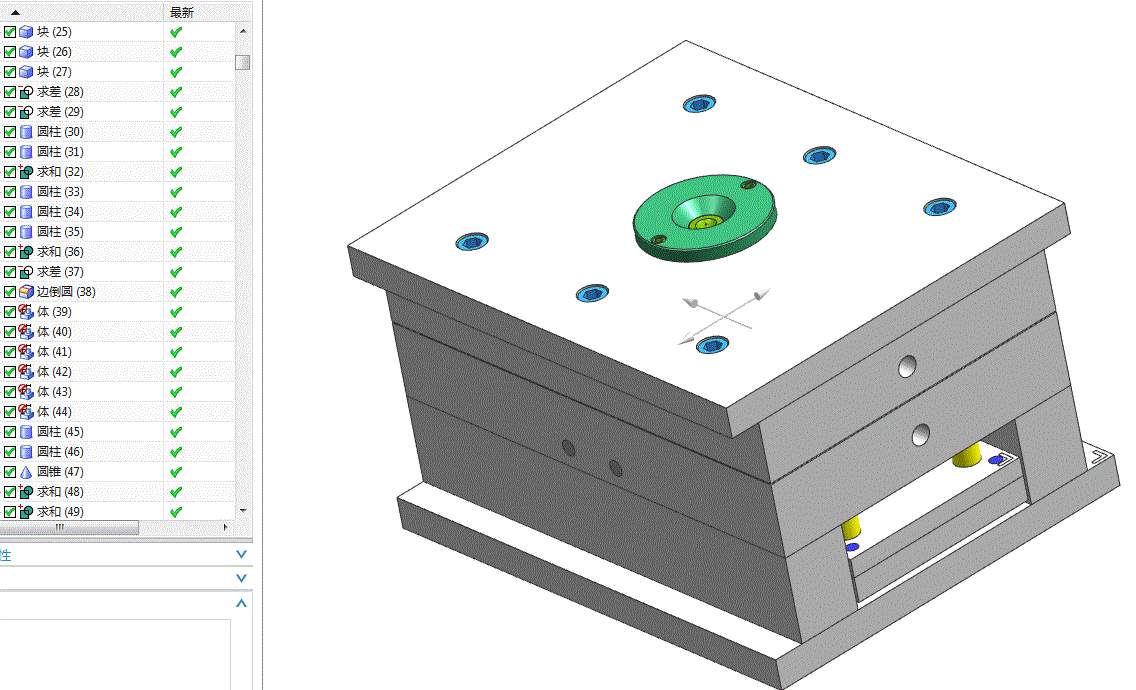The height and width of the screenshot is (690, 1136).
Task: Click the body icon of 体 (42)
Action: tap(26, 372)
